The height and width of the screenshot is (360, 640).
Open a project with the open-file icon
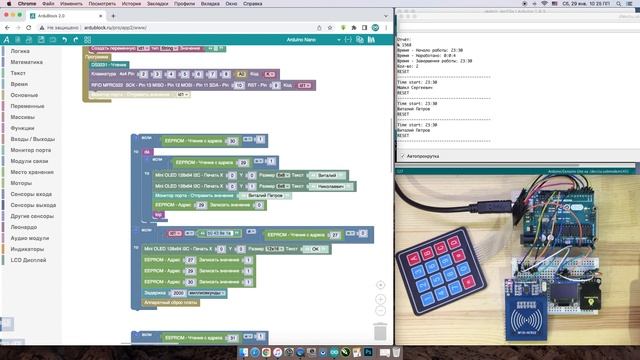tap(29, 40)
